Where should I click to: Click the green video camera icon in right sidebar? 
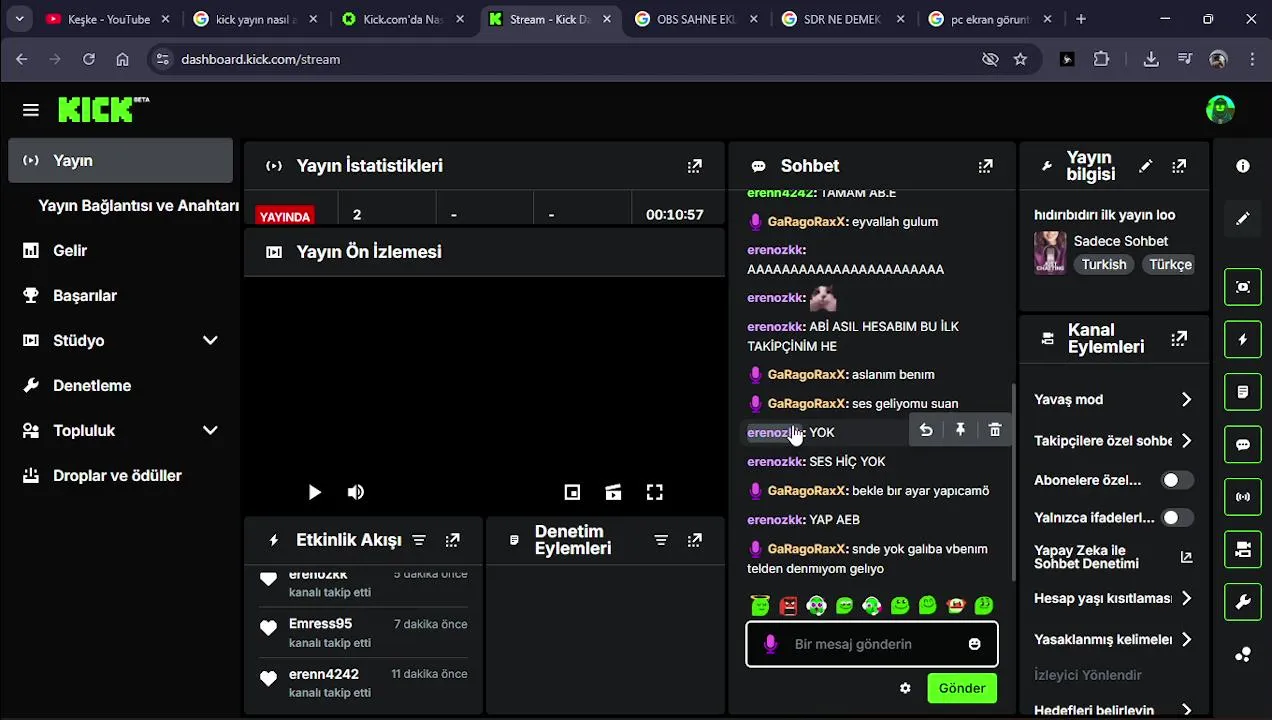(x=1243, y=549)
